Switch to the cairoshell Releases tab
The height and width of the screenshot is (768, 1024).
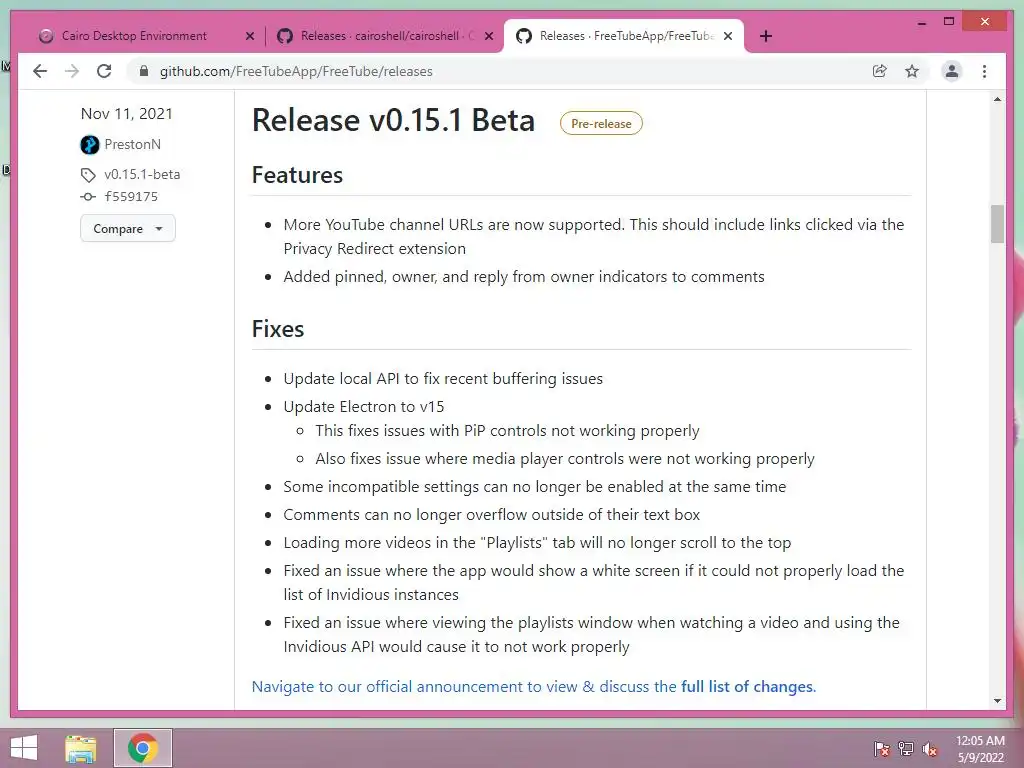378,36
